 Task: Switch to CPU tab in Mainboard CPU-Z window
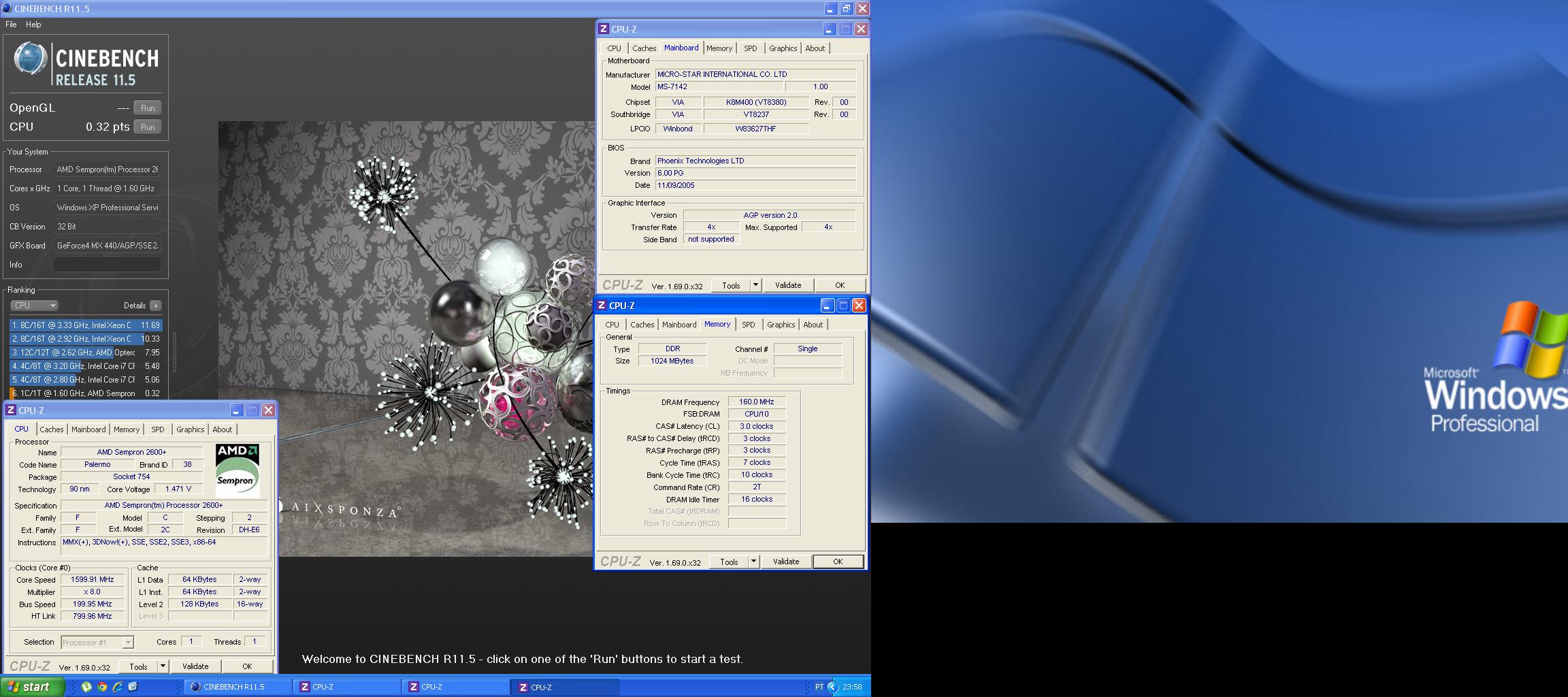(614, 48)
